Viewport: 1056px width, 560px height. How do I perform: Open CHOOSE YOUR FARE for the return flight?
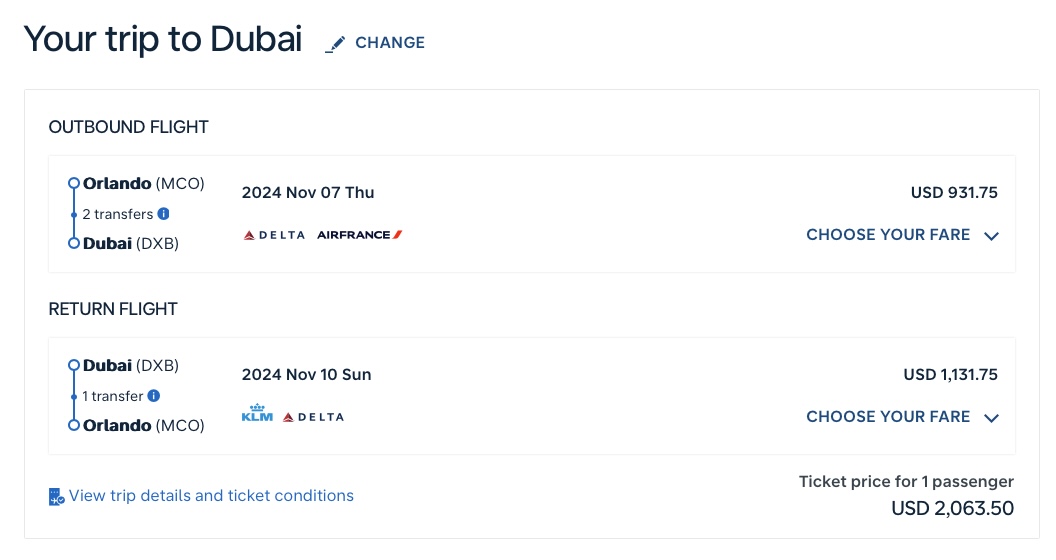click(888, 417)
